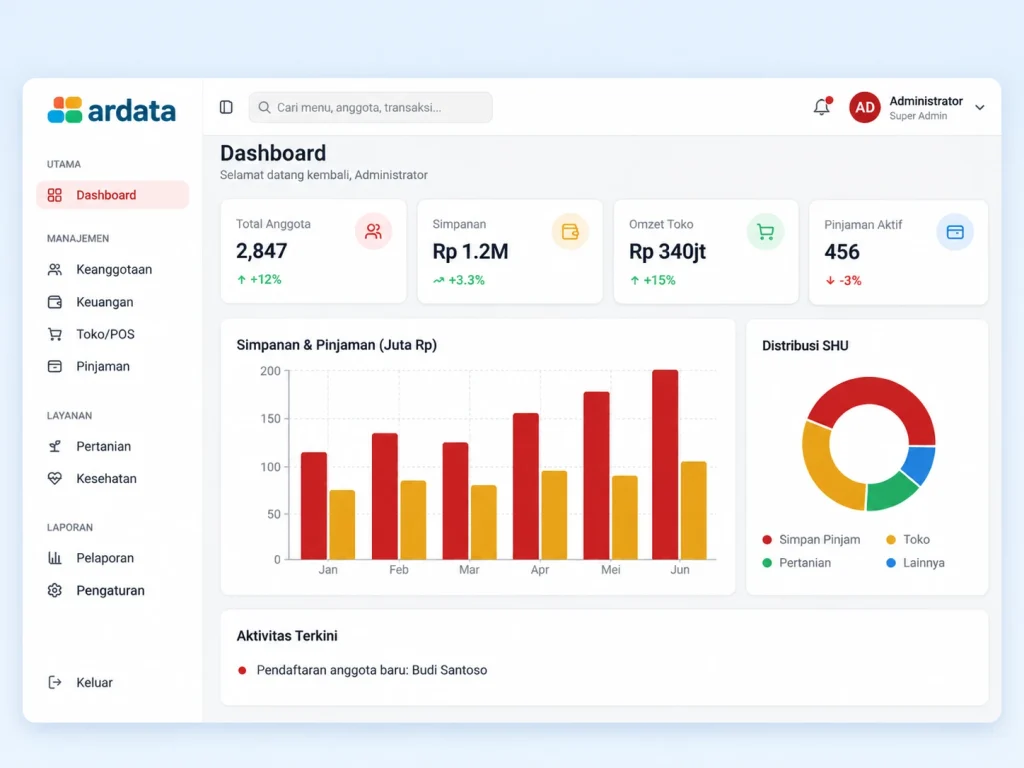
Task: Click the Pengaturan gear icon
Action: [x=55, y=590]
